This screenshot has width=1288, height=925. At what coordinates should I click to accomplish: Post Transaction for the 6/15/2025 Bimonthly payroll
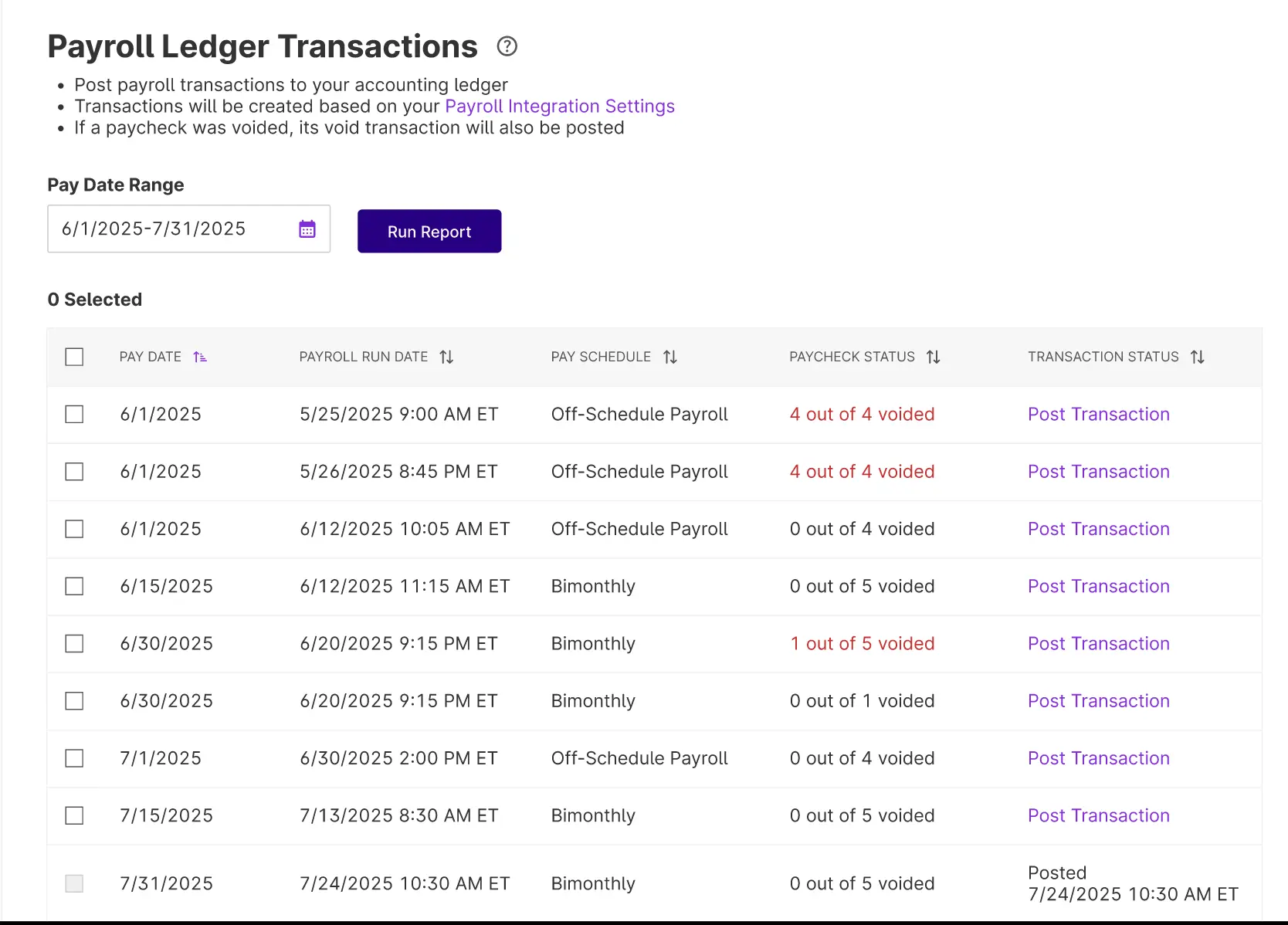(x=1098, y=586)
